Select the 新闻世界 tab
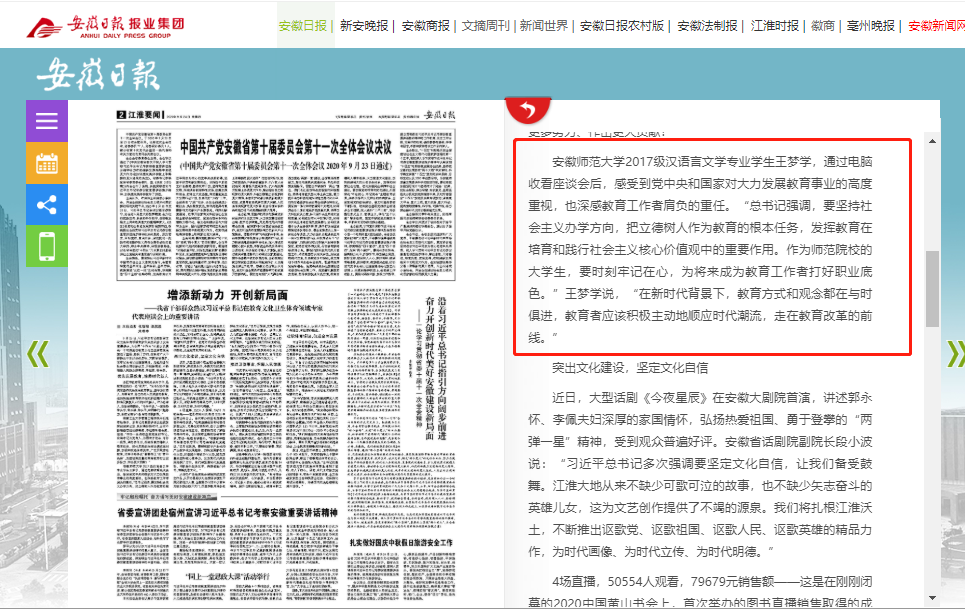965x609 pixels. (x=544, y=26)
